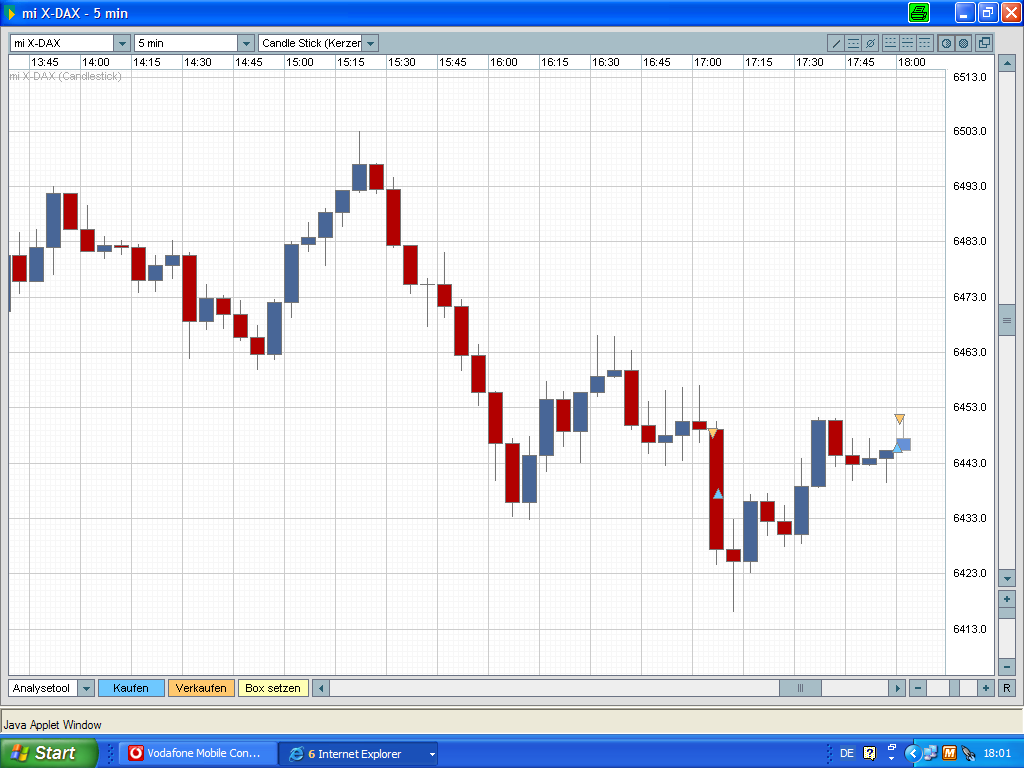This screenshot has width=1024, height=768.
Task: Choose grid style with solid top line
Action: coord(924,44)
